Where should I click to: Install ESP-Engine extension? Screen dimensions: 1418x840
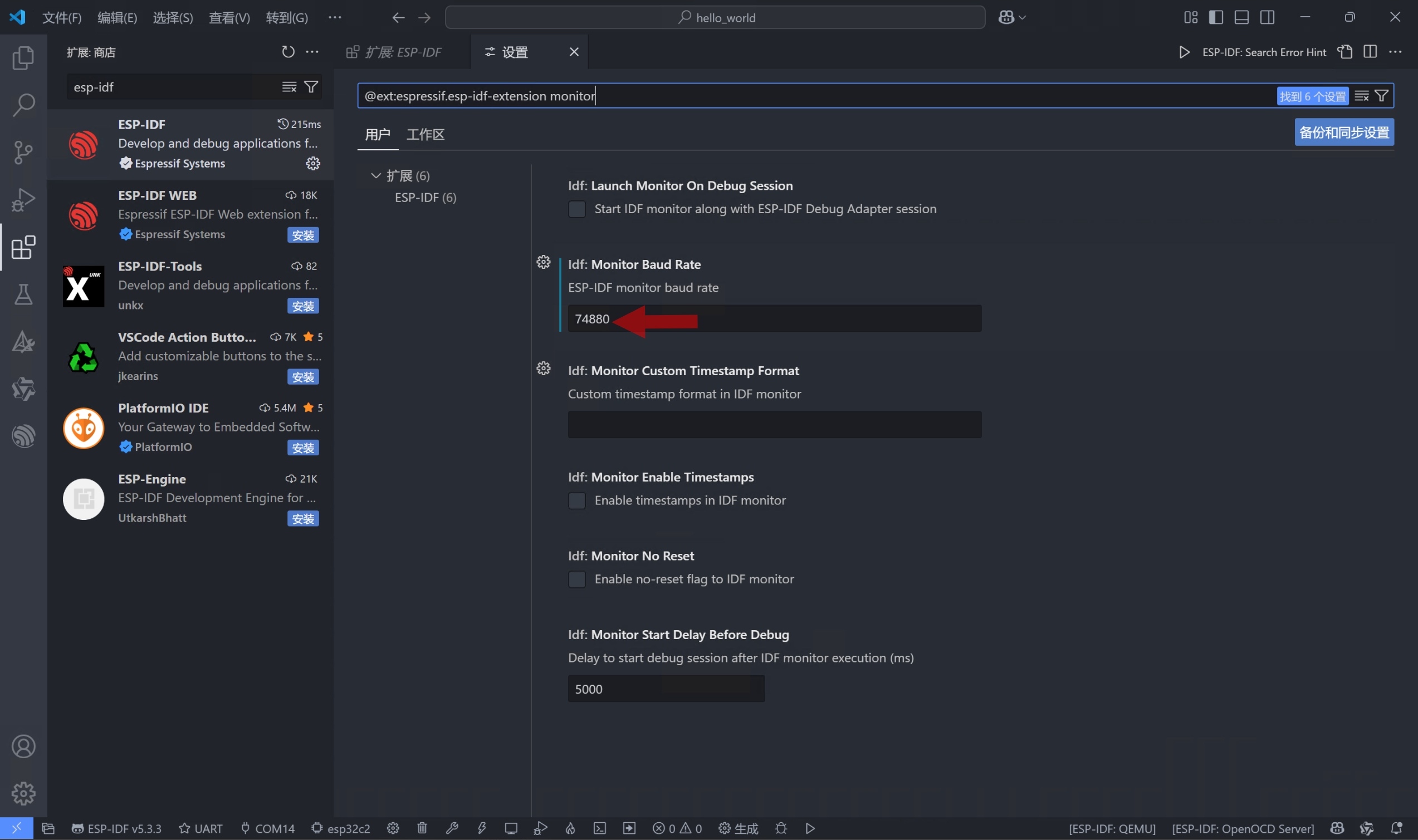303,519
